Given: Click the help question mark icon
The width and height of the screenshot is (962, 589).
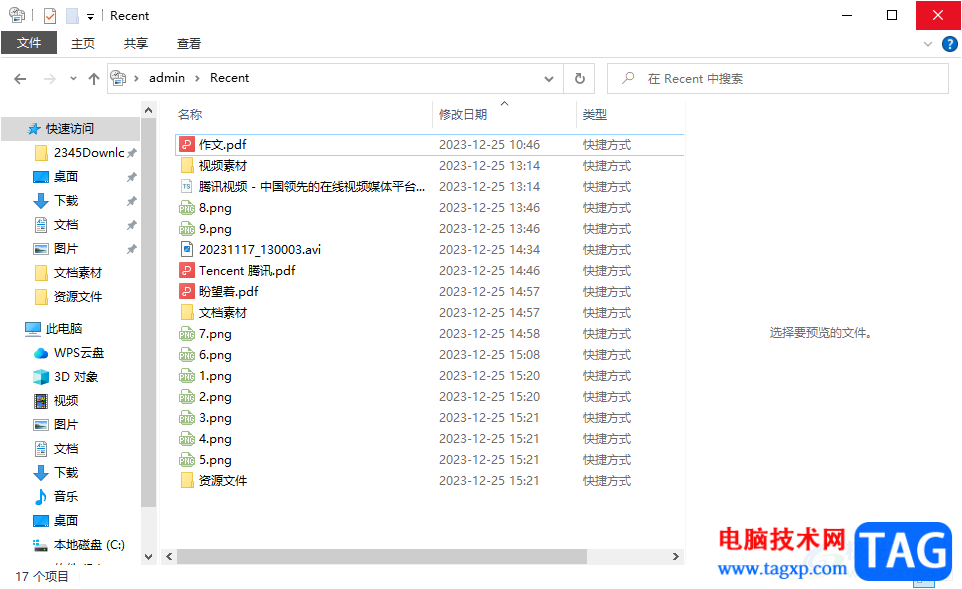Looking at the screenshot, I should pyautogui.click(x=950, y=44).
